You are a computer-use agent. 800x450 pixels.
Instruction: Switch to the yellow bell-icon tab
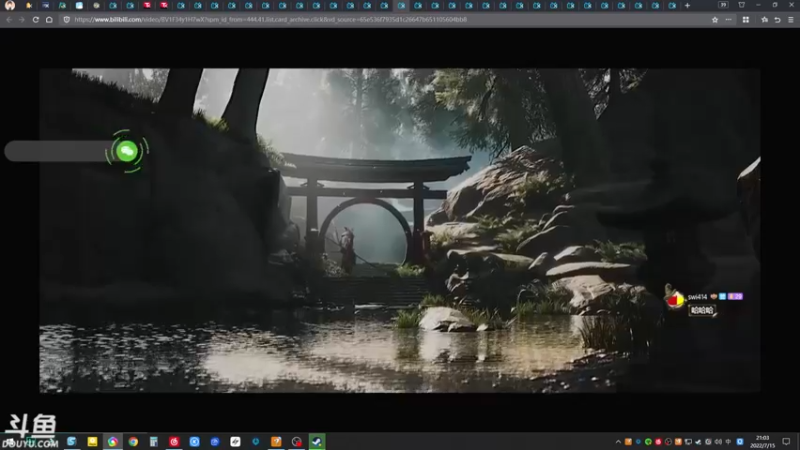coord(29,5)
